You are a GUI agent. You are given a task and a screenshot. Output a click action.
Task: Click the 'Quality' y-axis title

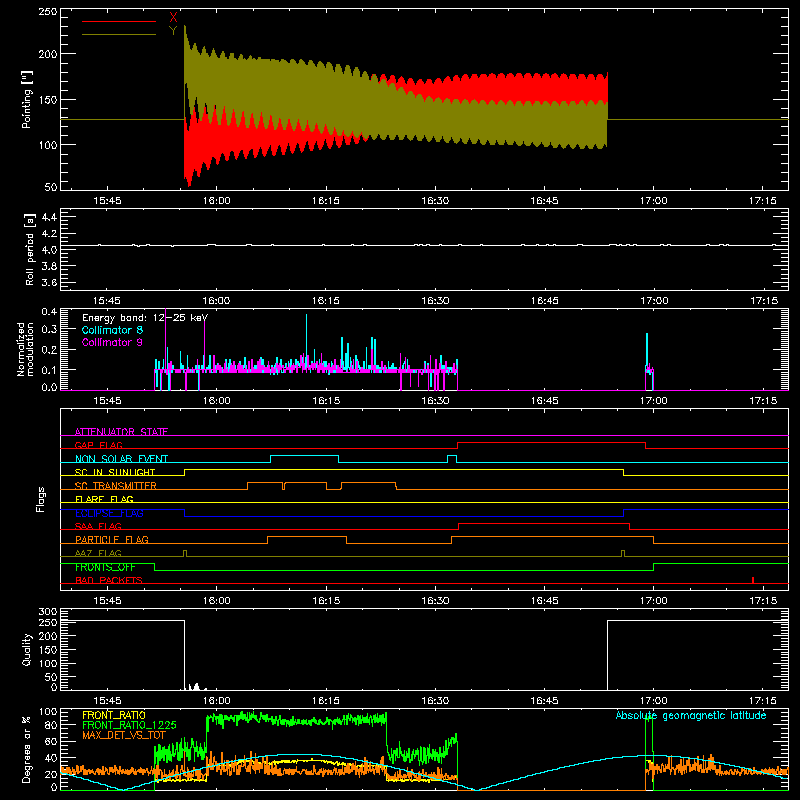click(x=27, y=649)
